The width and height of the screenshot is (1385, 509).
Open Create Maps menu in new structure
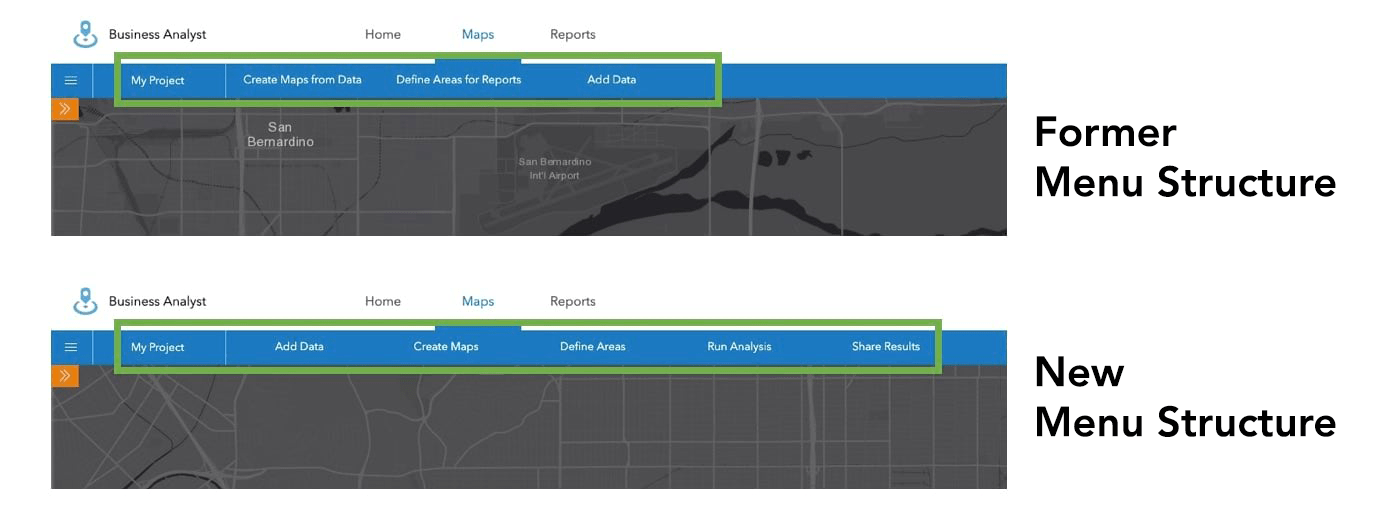click(x=446, y=346)
